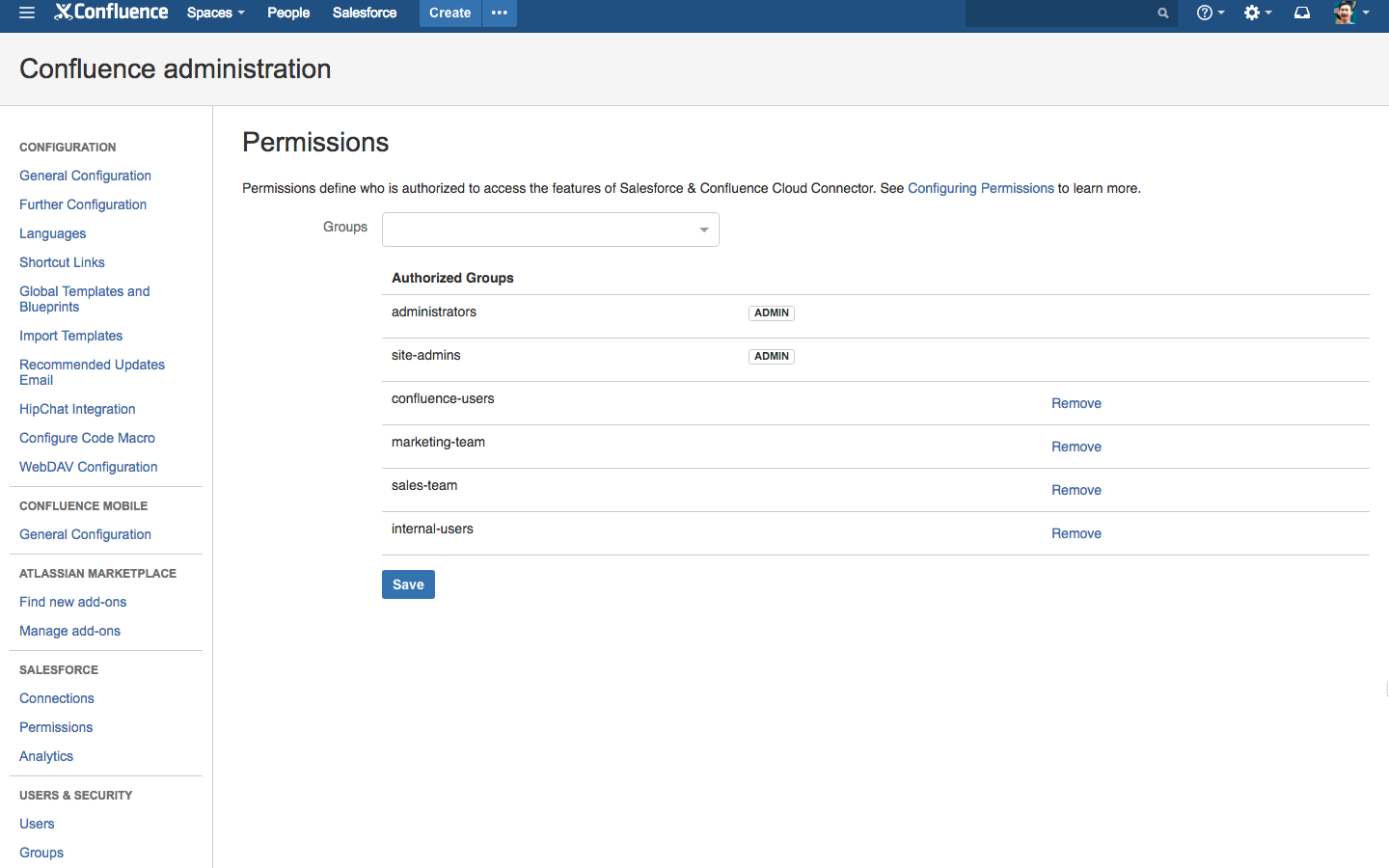
Task: Click the administrators group name
Action: click(x=434, y=312)
